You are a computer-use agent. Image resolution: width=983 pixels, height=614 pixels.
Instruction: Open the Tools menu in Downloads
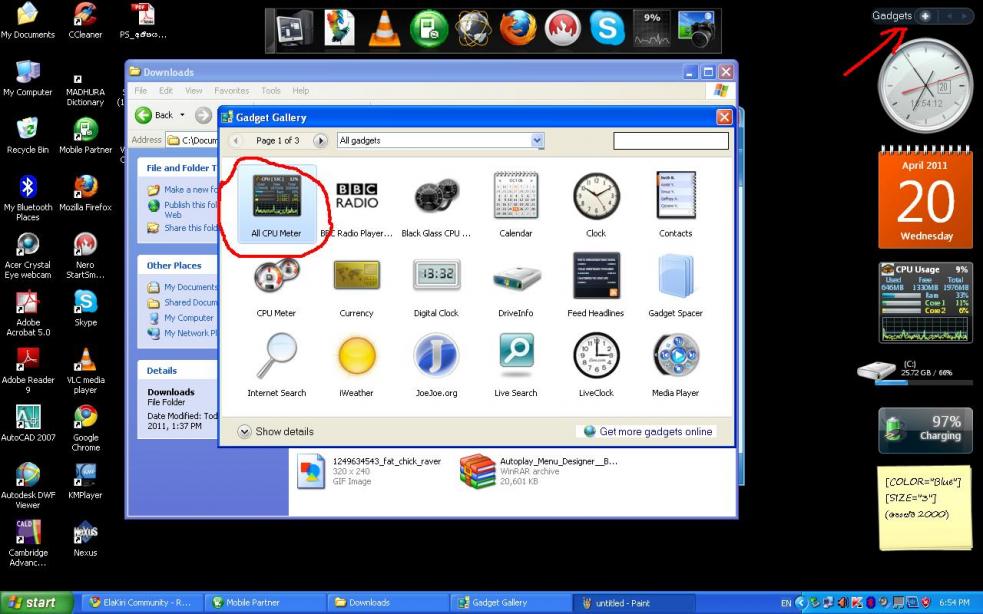pyautogui.click(x=271, y=91)
